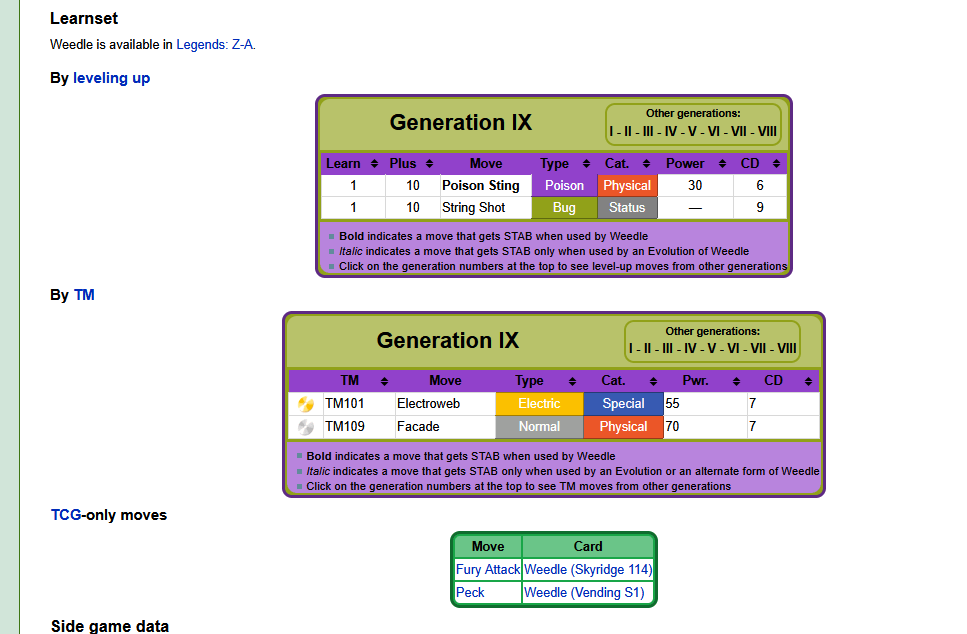Switch level-up table to Generation I
Image resolution: width=967 pixels, height=634 pixels.
[612, 131]
